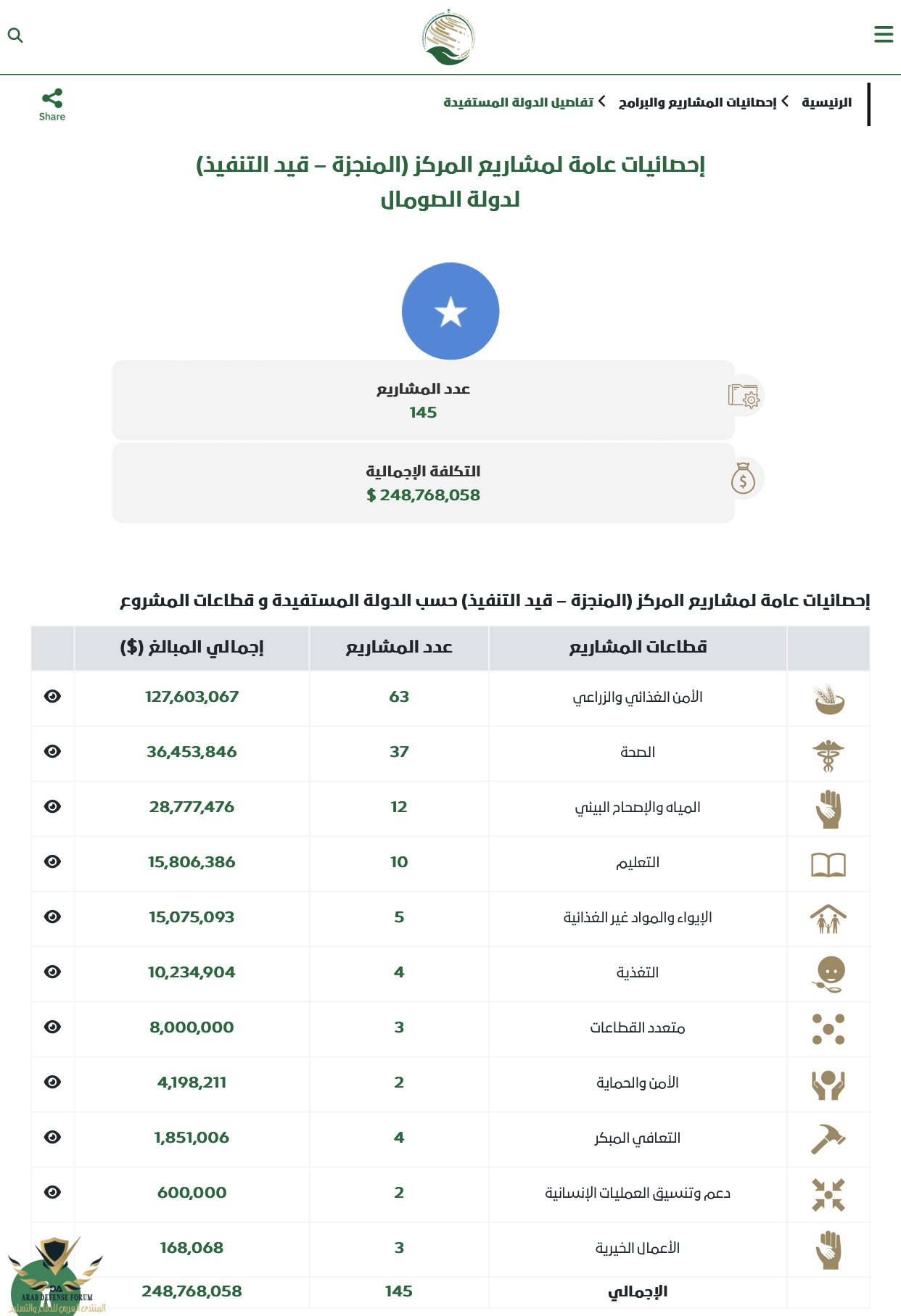Open إحصائيات المشاريع والبرامج breadcrumb link
This screenshot has height=1316, width=901.
697,102
